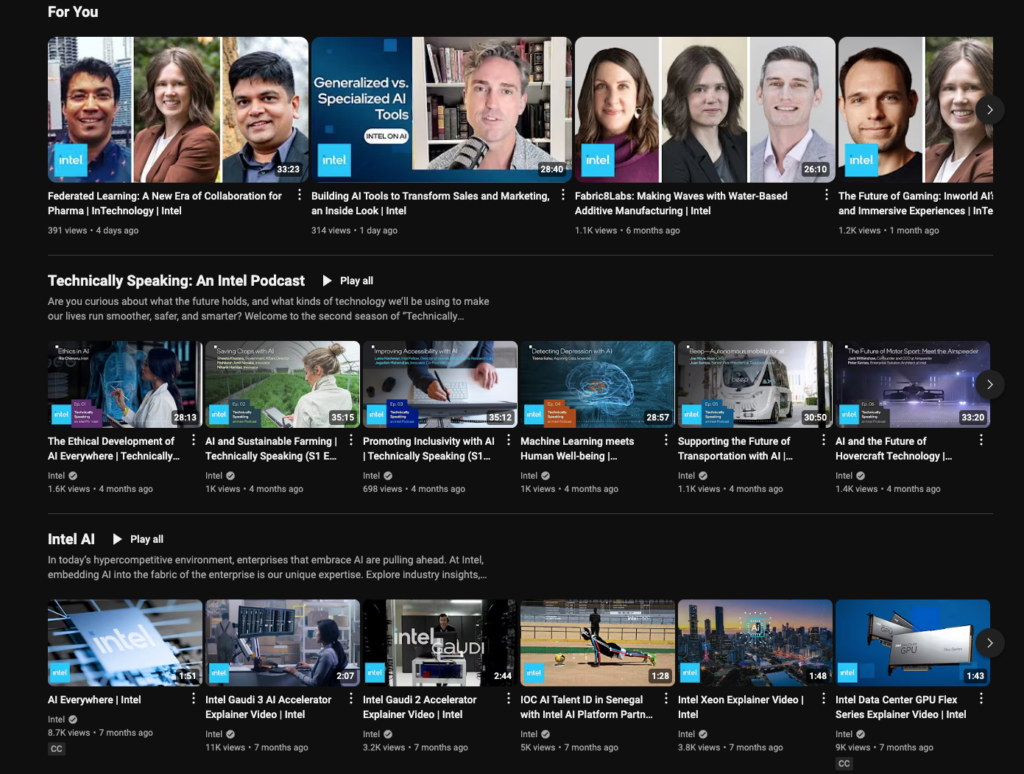Open The Future of Gaming: Inworld AI title
The image size is (1024, 774).
click(x=916, y=203)
